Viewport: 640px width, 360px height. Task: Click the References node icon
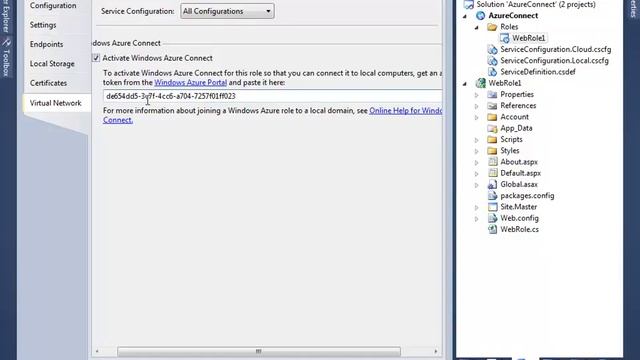(492, 106)
